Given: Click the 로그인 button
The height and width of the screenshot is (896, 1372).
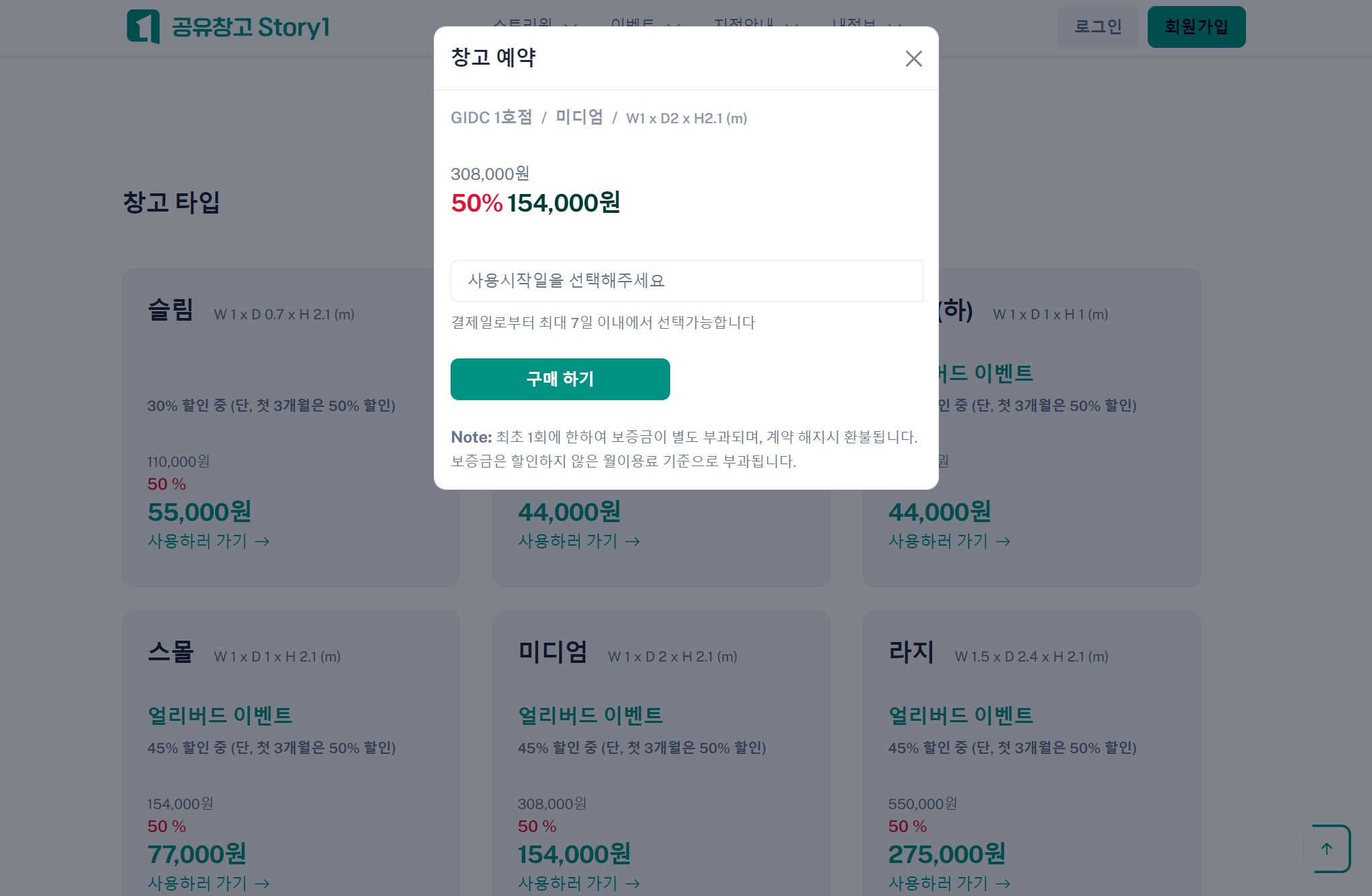Looking at the screenshot, I should tap(1098, 27).
